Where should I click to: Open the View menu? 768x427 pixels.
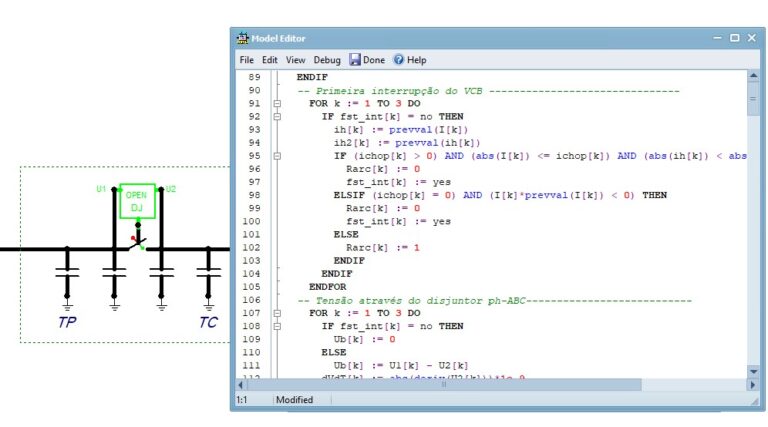coord(296,60)
